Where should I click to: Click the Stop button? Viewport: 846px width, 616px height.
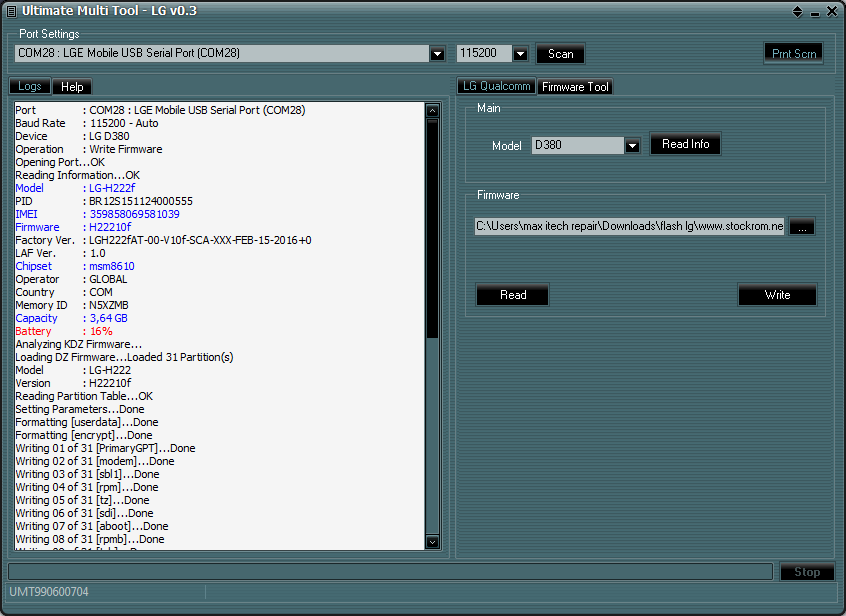[807, 572]
